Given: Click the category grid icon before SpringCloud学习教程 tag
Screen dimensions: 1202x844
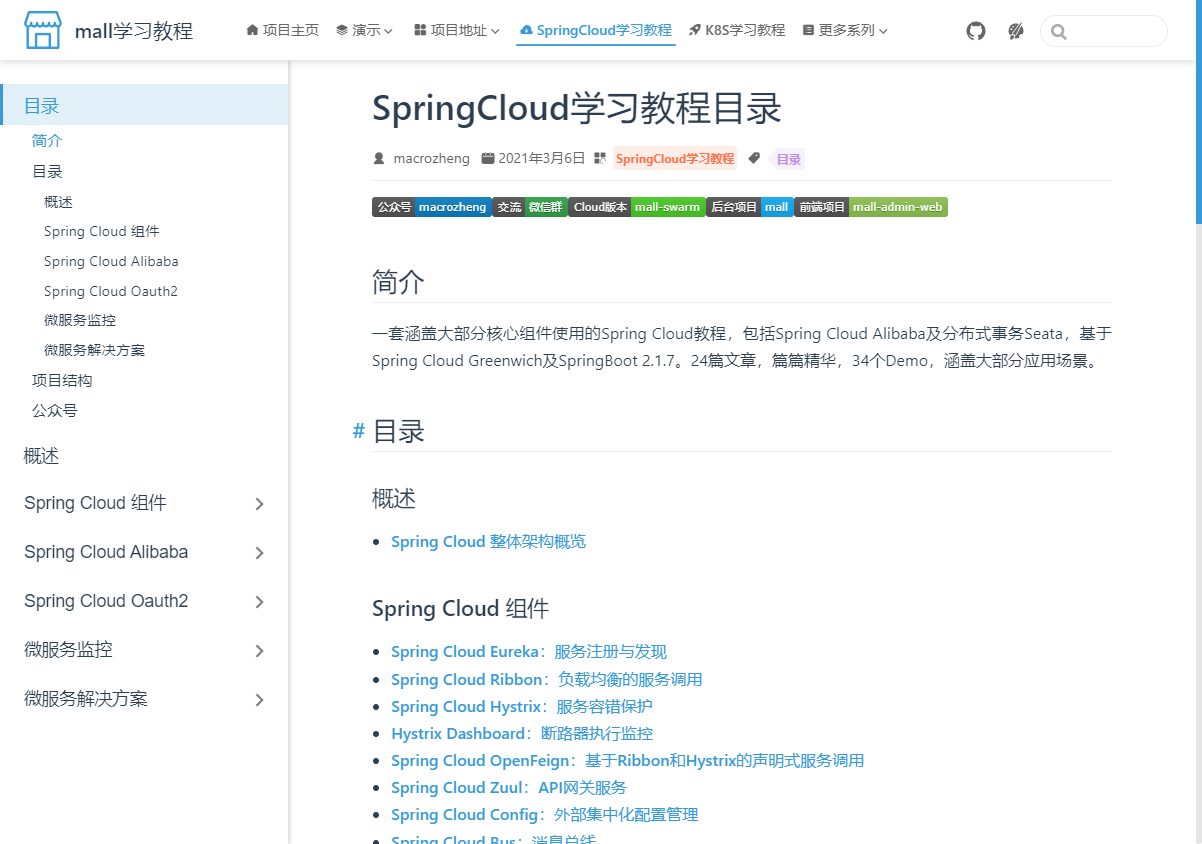Looking at the screenshot, I should click(600, 158).
